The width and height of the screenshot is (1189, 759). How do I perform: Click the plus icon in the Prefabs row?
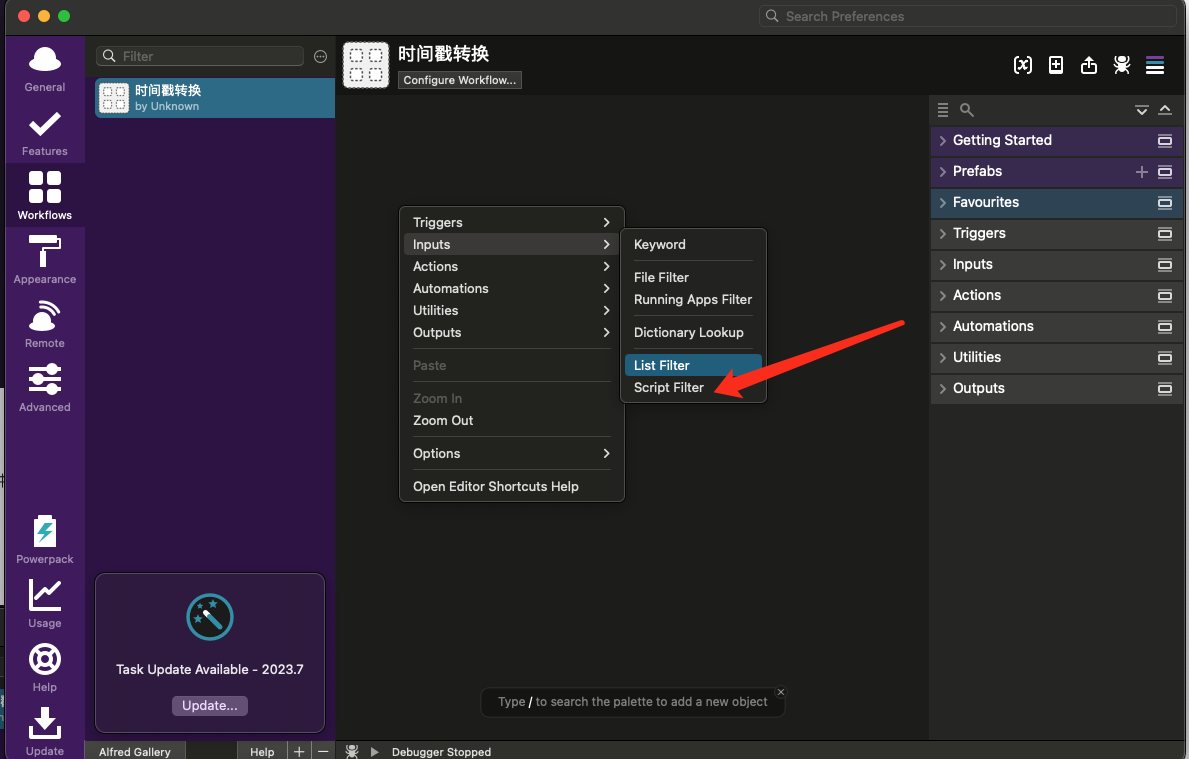point(1141,172)
